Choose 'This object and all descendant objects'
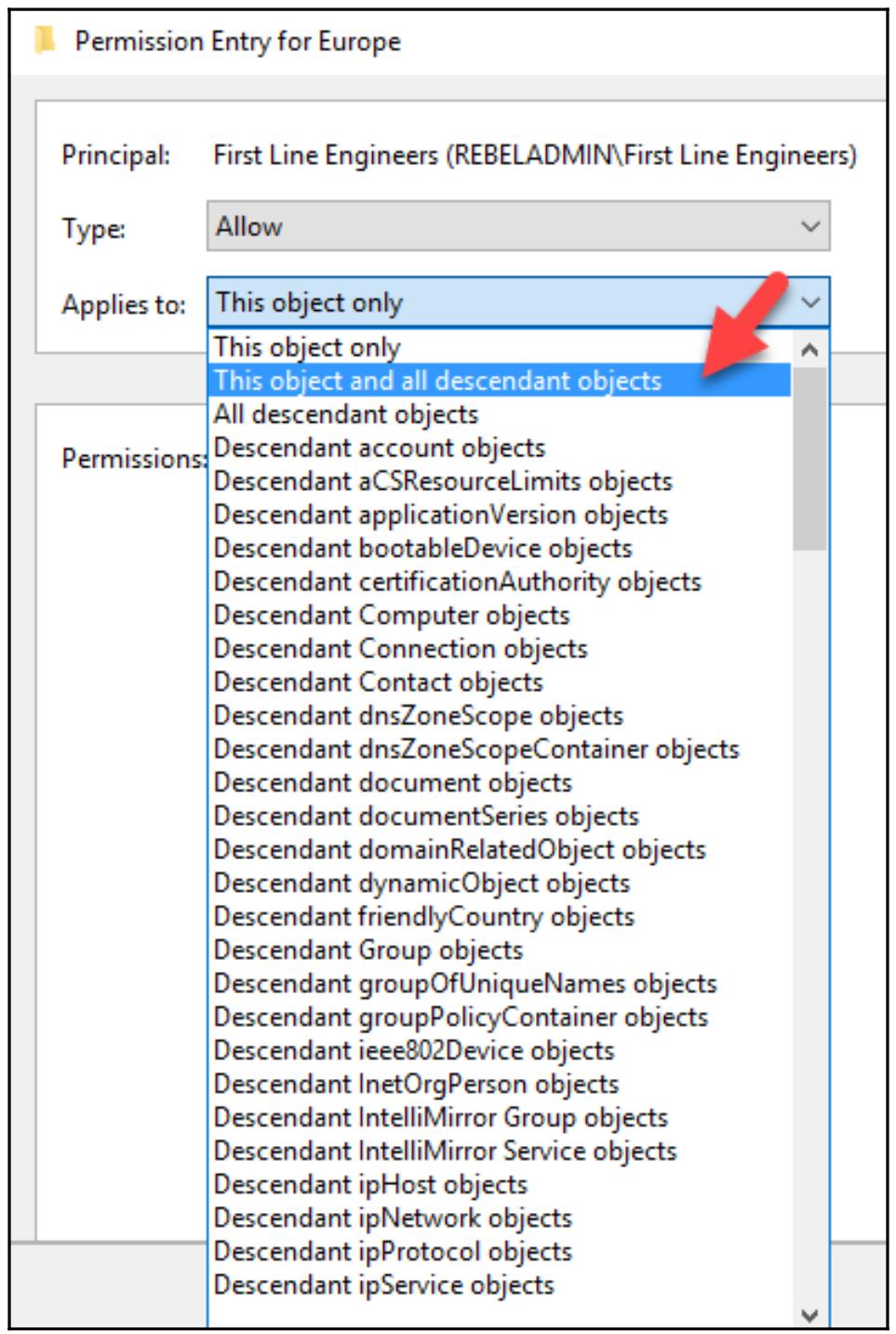This screenshot has width=896, height=1334. [x=437, y=381]
